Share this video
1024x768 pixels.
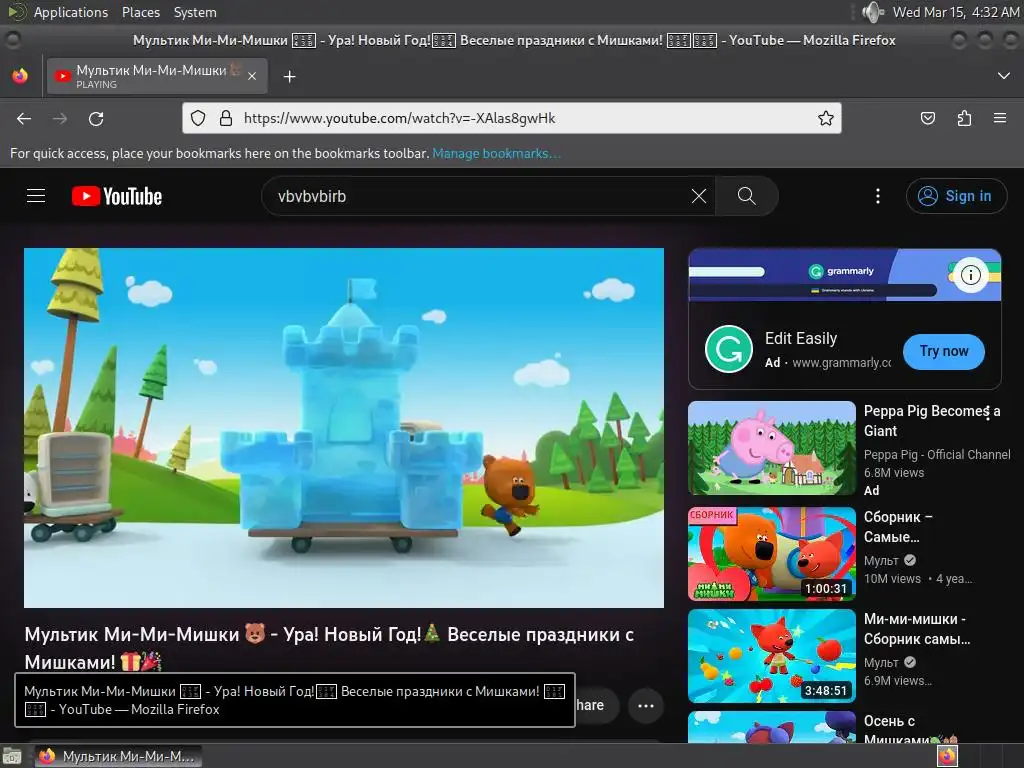point(597,705)
